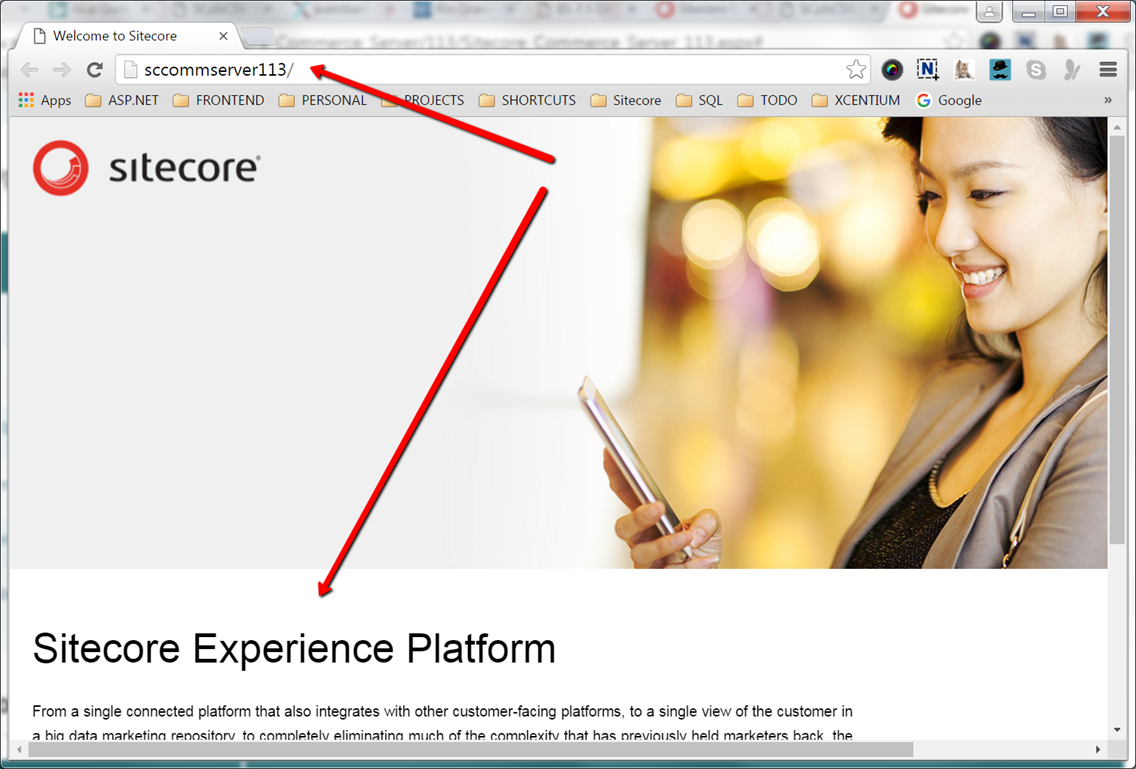The image size is (1136, 769).
Task: Open the PERSONAL bookmarks folder
Action: [323, 100]
